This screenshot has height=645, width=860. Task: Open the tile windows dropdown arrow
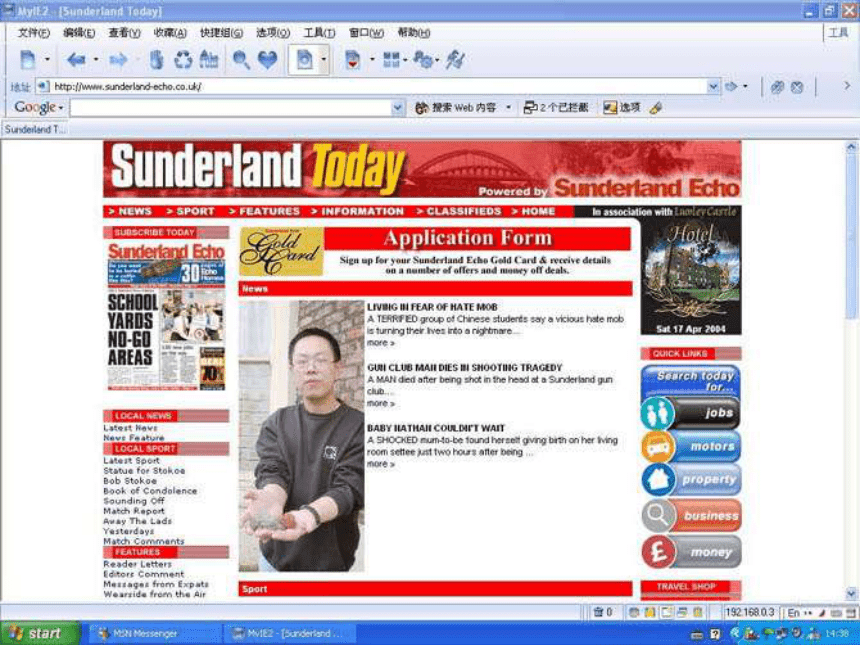[x=405, y=60]
